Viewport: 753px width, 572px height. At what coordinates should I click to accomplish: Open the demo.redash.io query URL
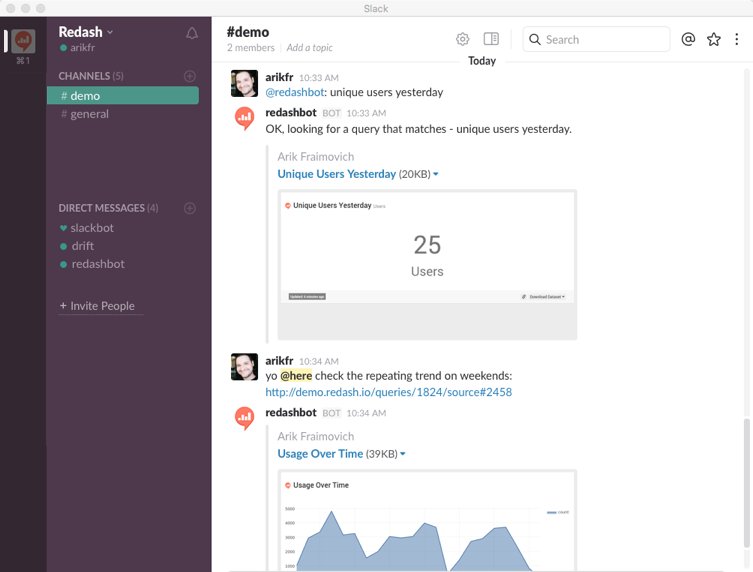tap(389, 392)
